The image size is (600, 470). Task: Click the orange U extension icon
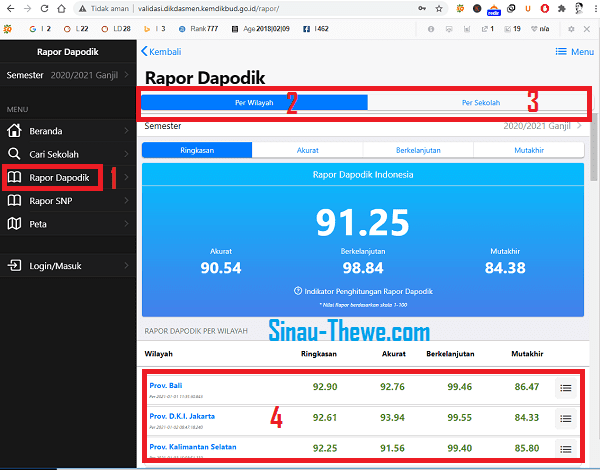point(528,8)
